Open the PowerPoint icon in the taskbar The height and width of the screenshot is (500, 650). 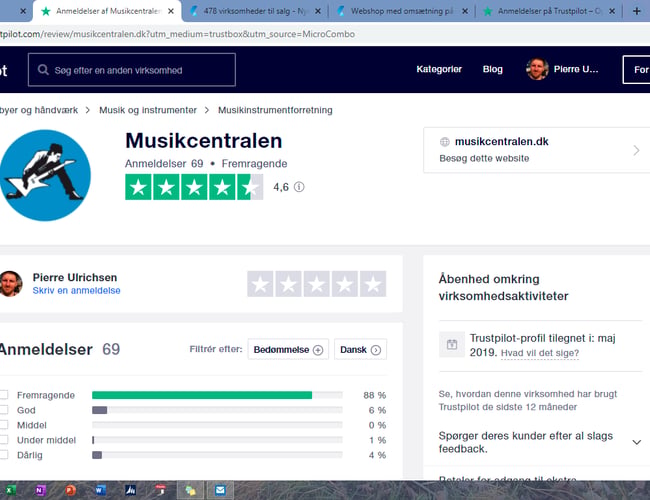[70, 490]
